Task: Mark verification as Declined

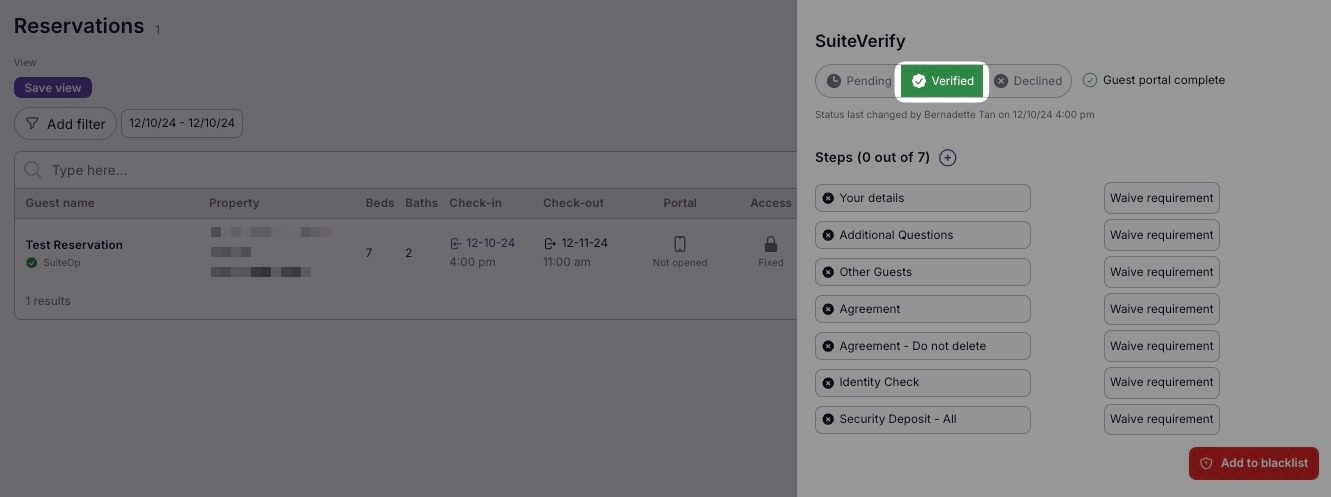Action: [1028, 81]
